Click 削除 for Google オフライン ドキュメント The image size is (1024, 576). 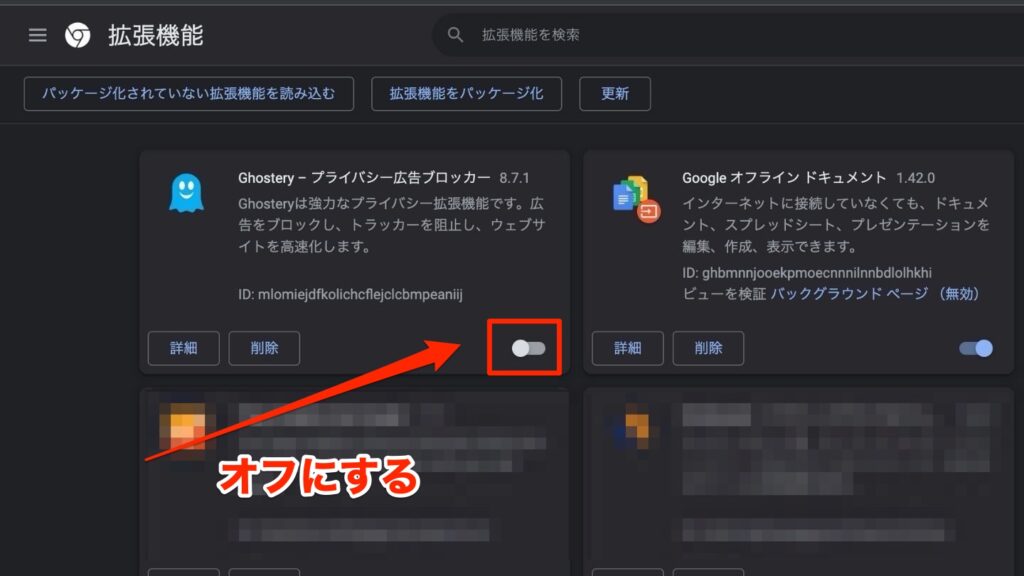(708, 348)
